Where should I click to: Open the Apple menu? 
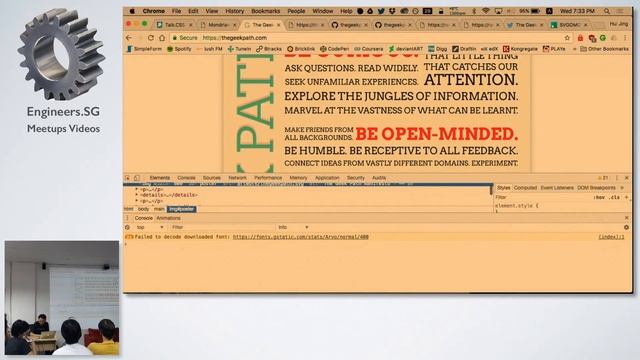pos(132,11)
